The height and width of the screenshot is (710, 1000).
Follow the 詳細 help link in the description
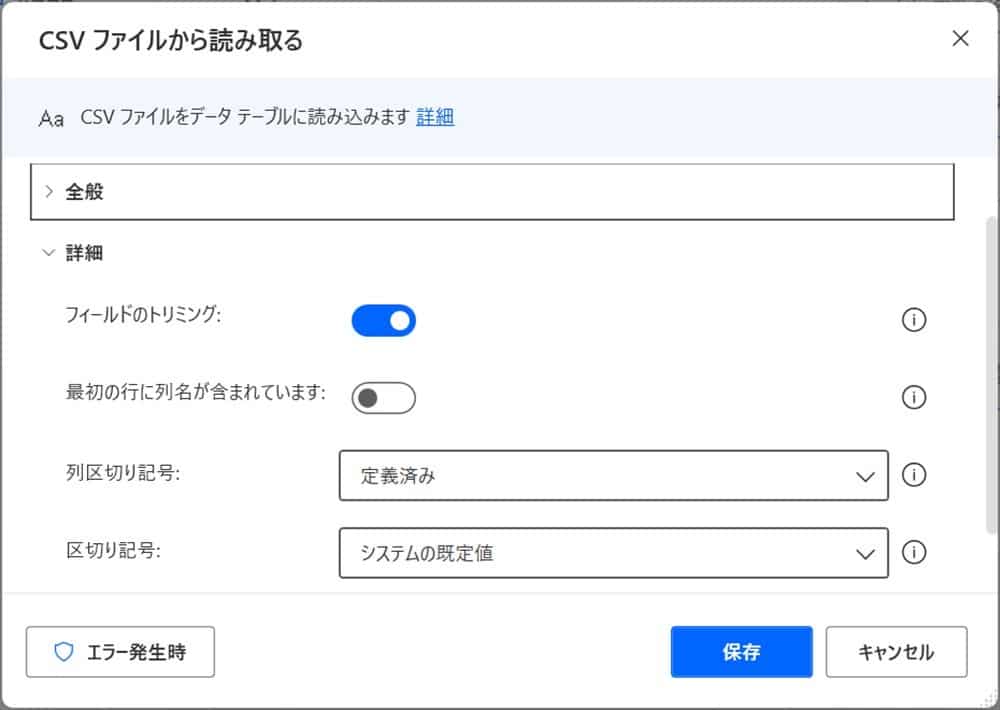point(435,117)
